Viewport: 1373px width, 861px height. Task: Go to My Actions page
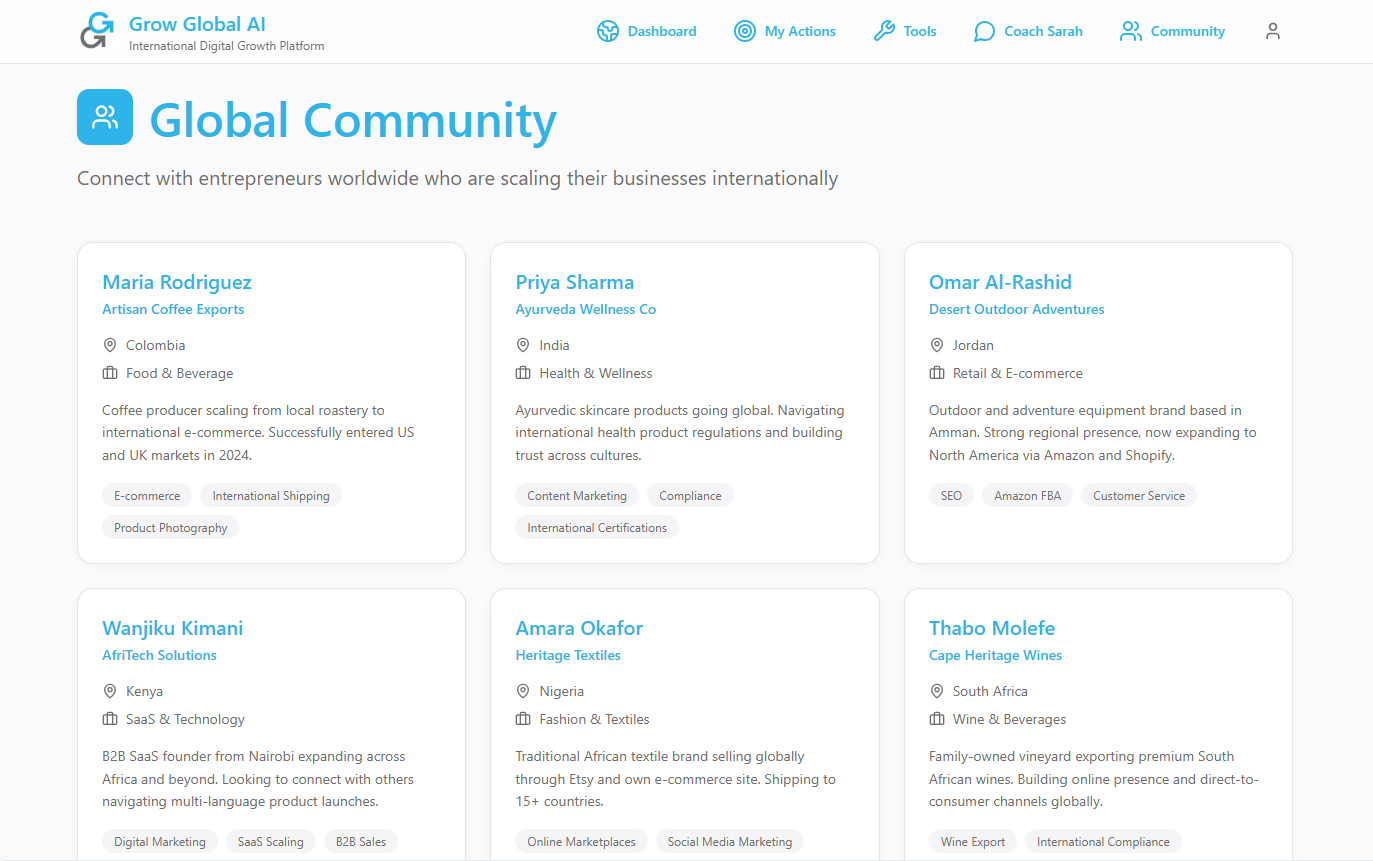785,31
